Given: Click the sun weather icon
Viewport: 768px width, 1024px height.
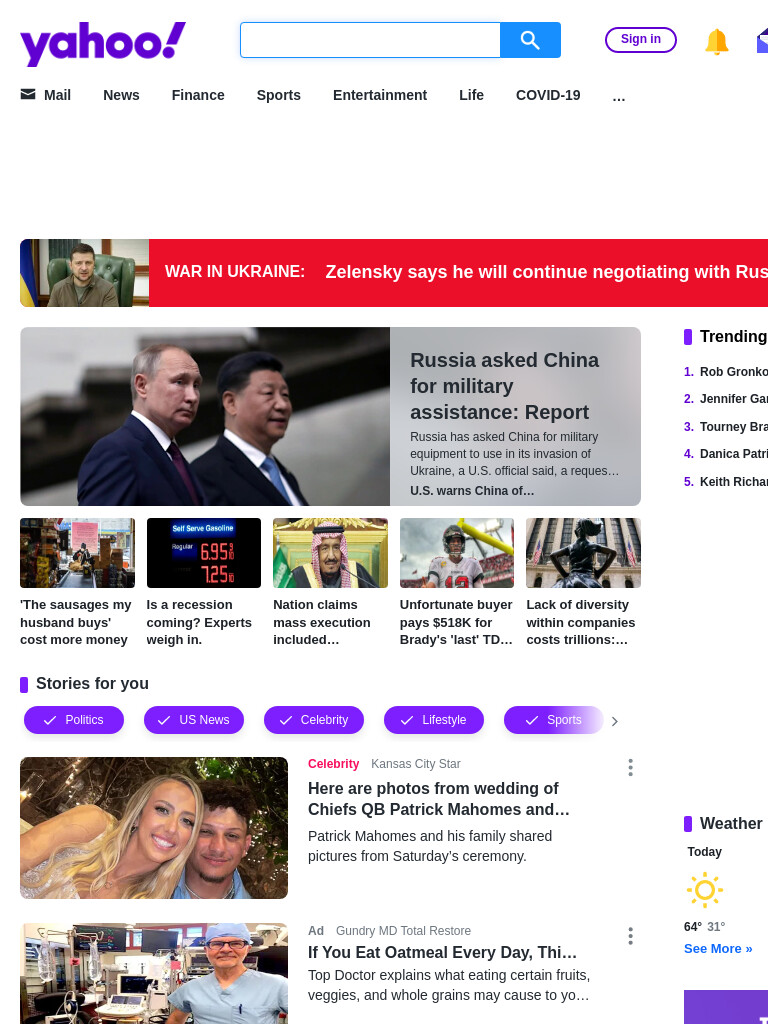Looking at the screenshot, I should tap(705, 889).
